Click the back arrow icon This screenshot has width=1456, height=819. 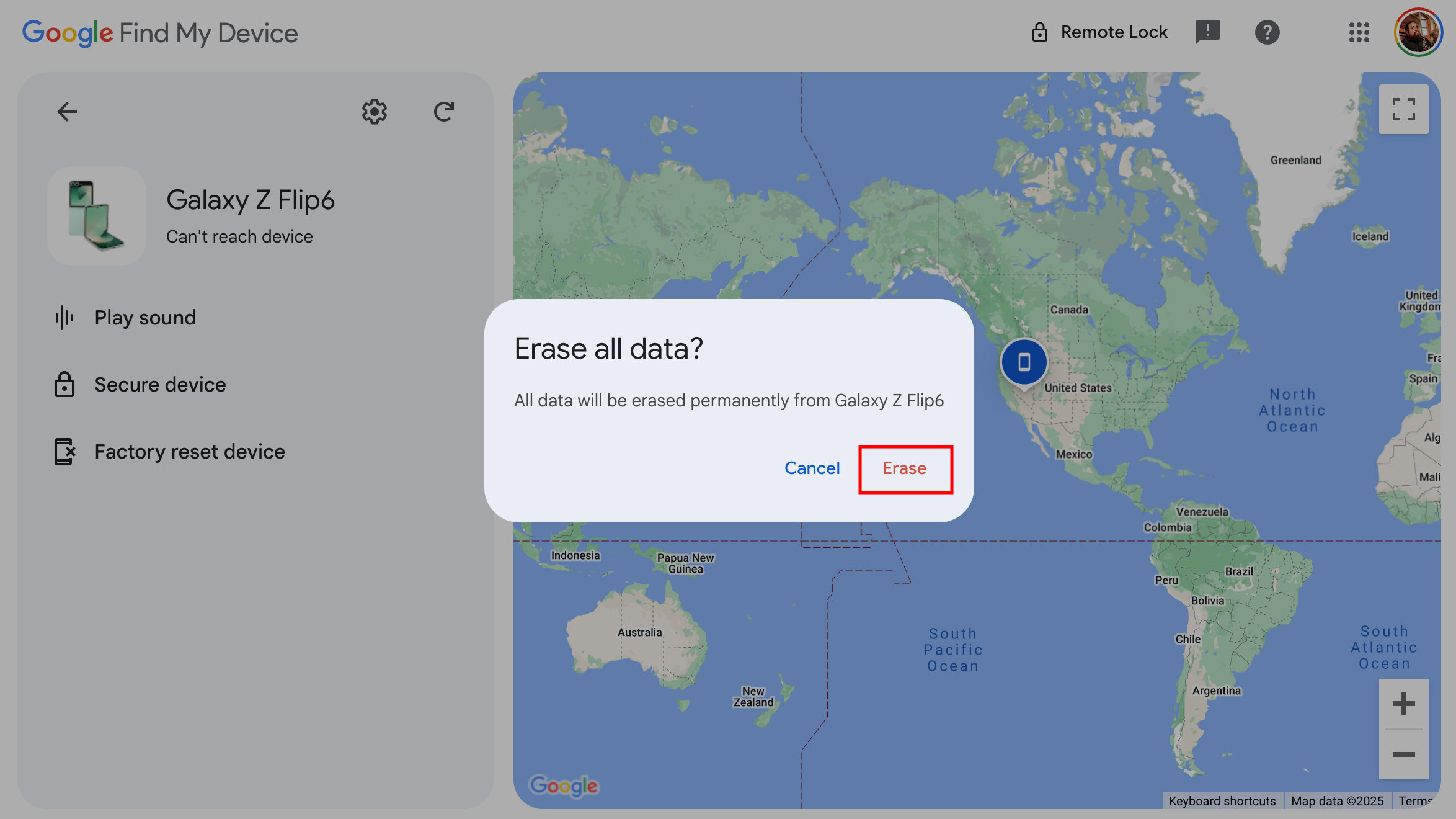point(67,112)
